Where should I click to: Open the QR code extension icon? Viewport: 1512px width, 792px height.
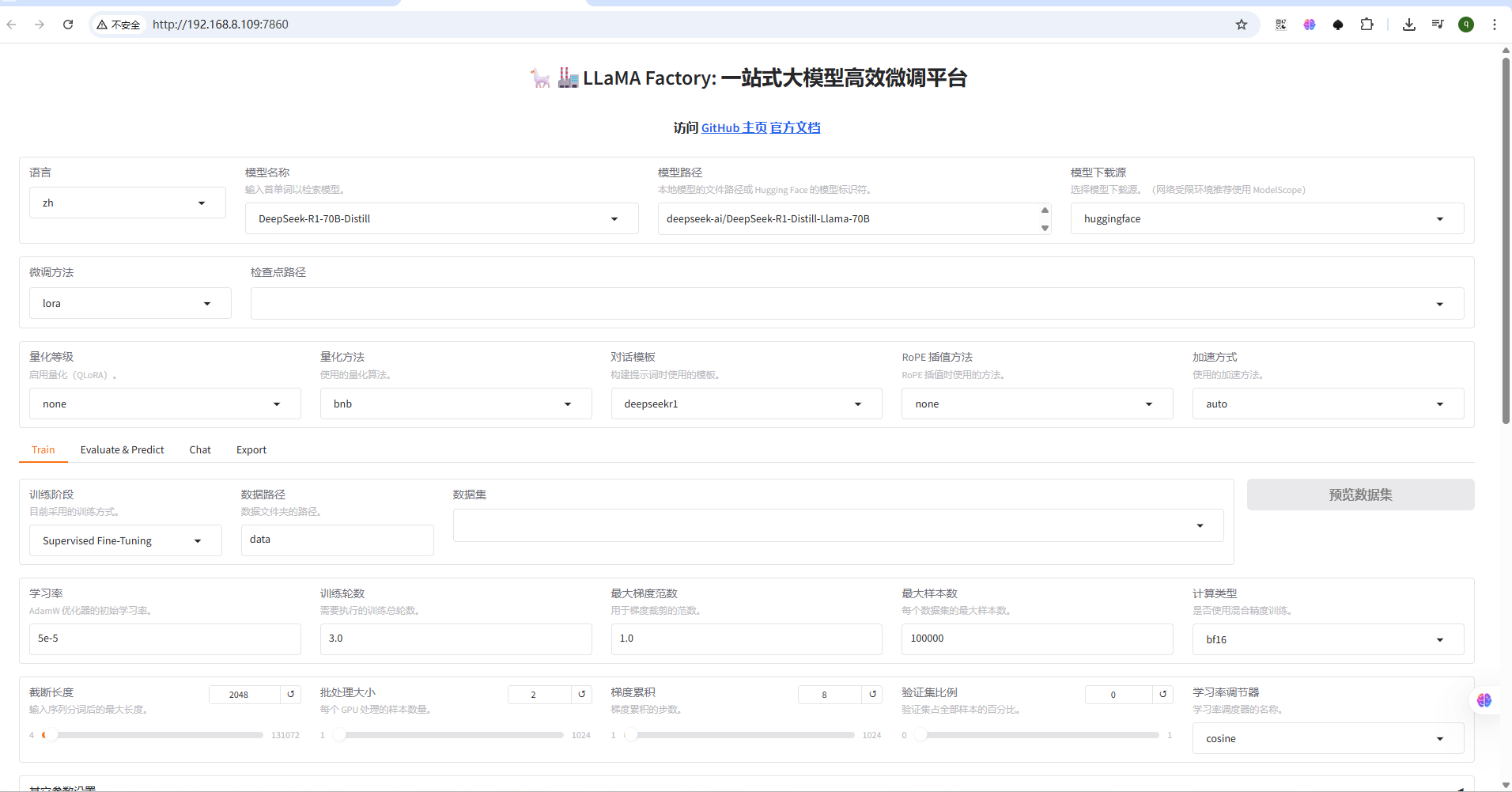1281,25
